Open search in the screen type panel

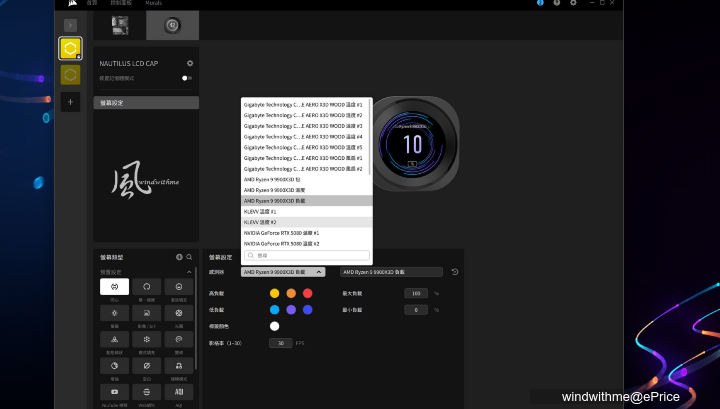(x=189, y=257)
